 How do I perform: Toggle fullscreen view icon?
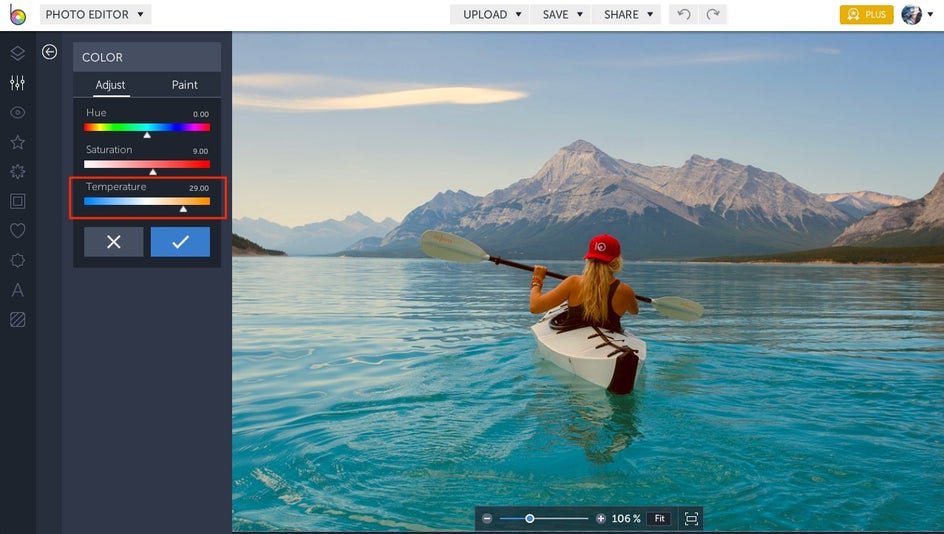pos(691,518)
